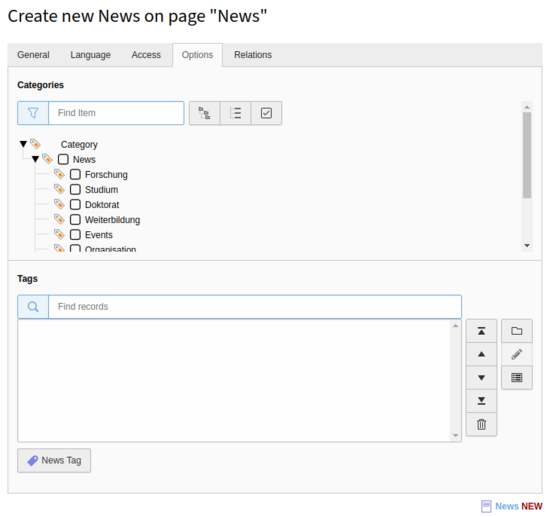Switch to the General tab

tap(33, 55)
